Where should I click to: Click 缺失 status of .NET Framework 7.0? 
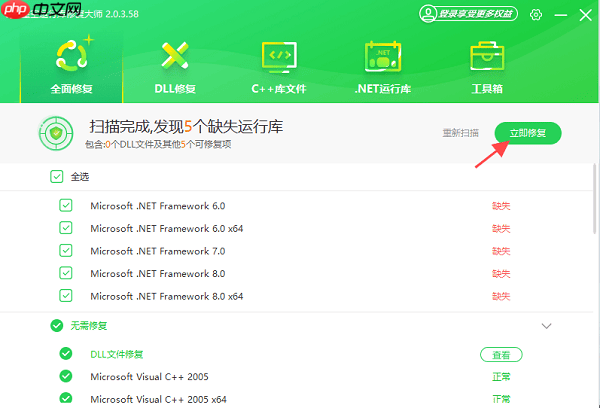coord(501,251)
